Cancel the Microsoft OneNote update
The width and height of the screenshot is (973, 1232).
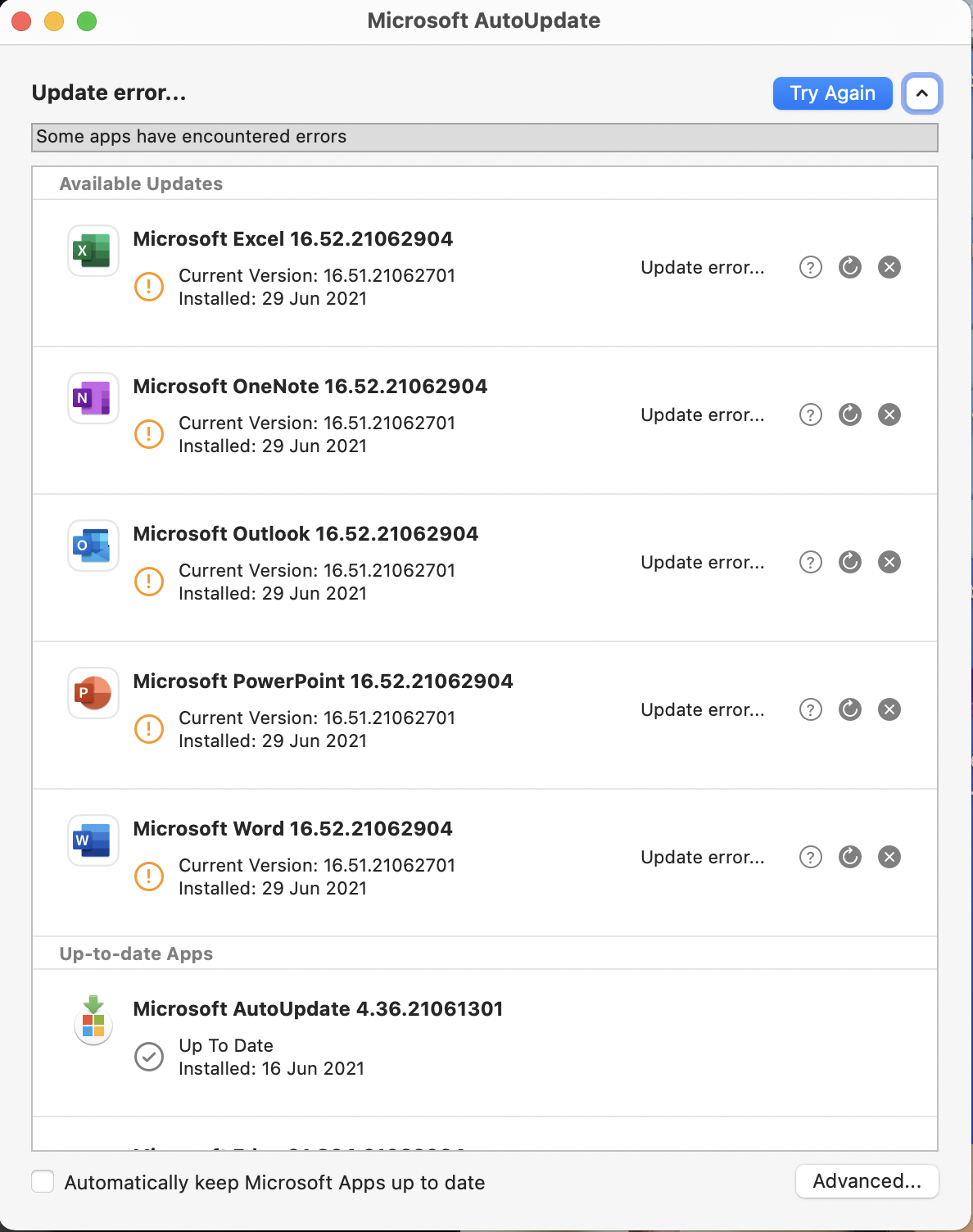click(x=889, y=414)
